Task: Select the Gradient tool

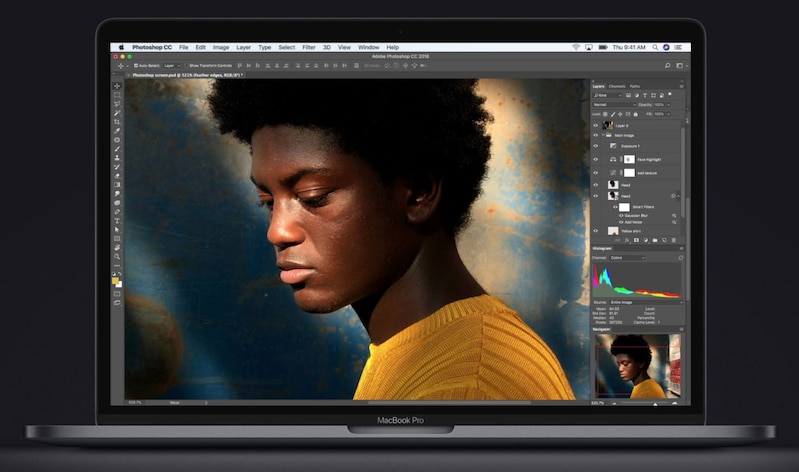Action: tap(117, 185)
